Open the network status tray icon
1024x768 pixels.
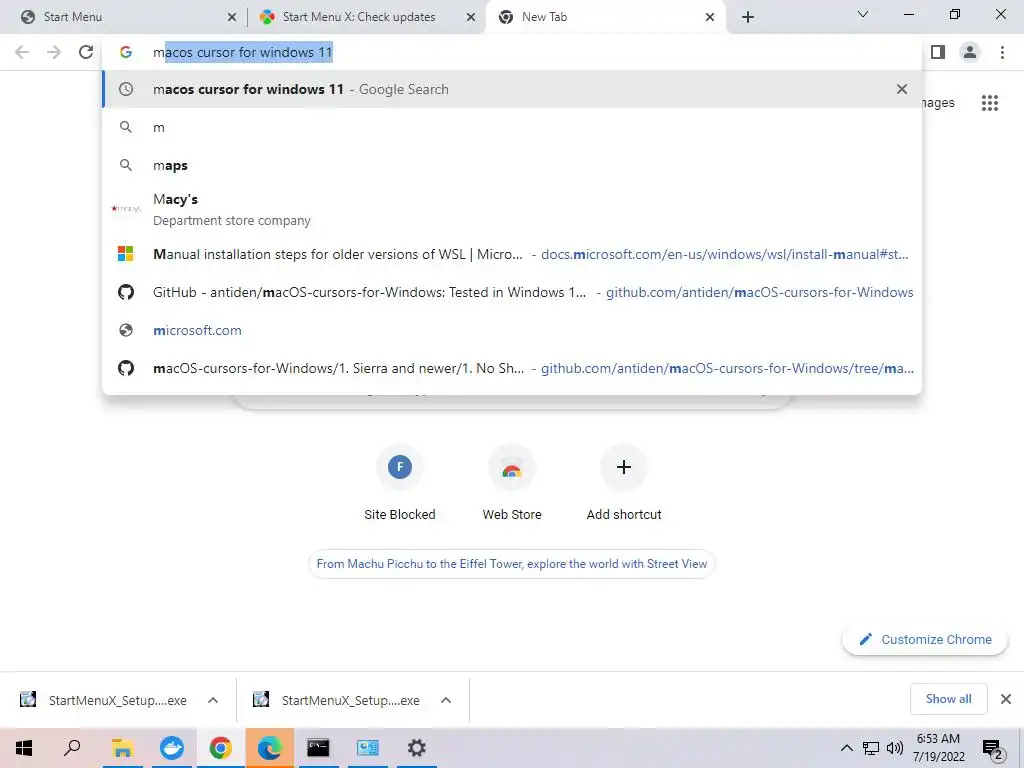tap(871, 748)
